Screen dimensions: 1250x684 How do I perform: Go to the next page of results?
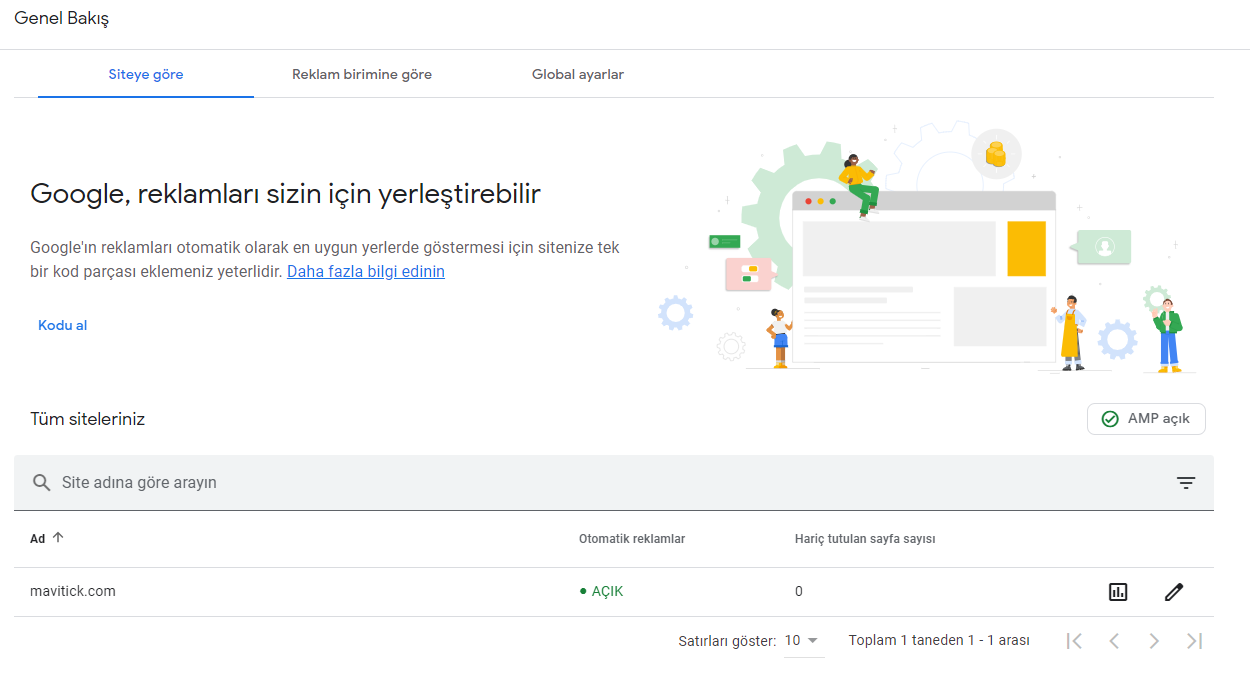1154,641
